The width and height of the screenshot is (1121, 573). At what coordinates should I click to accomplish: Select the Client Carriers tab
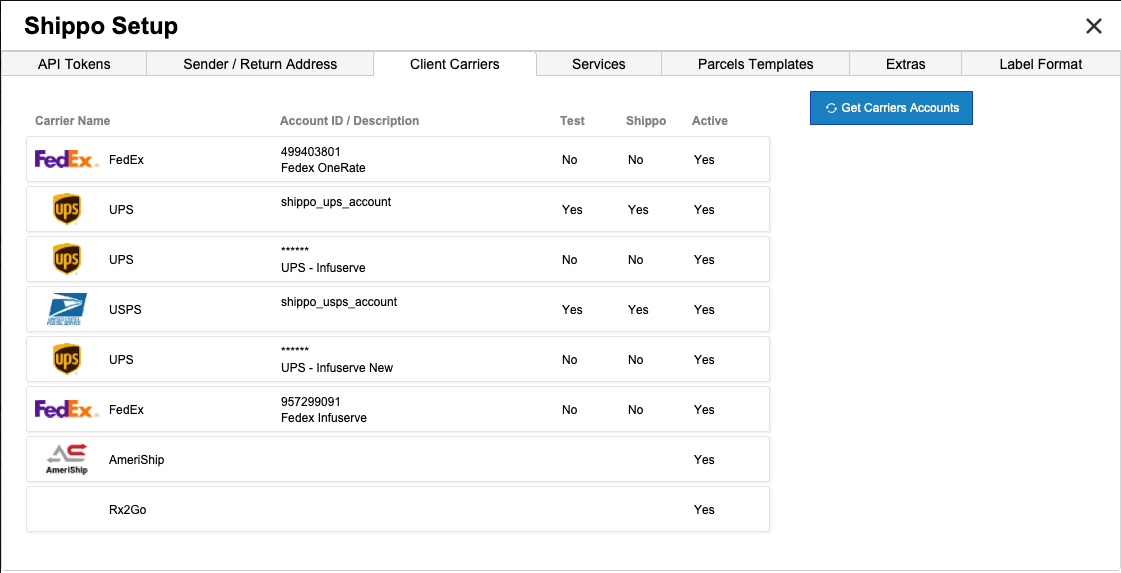pyautogui.click(x=455, y=64)
